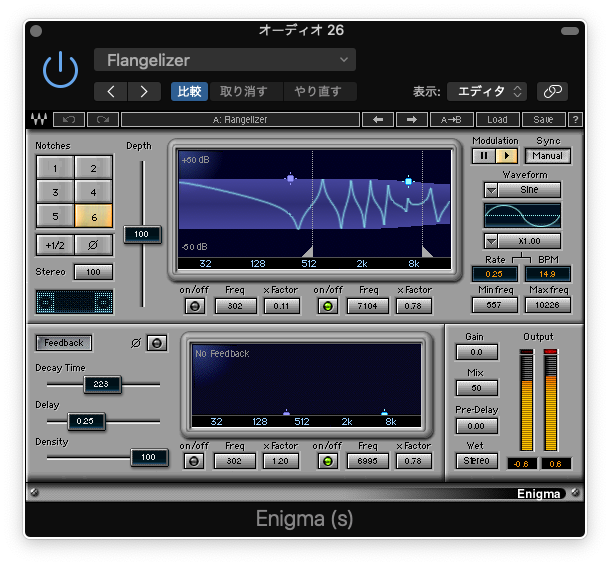Click the やり直す redo button
Image resolution: width=610 pixels, height=566 pixels.
pos(318,91)
